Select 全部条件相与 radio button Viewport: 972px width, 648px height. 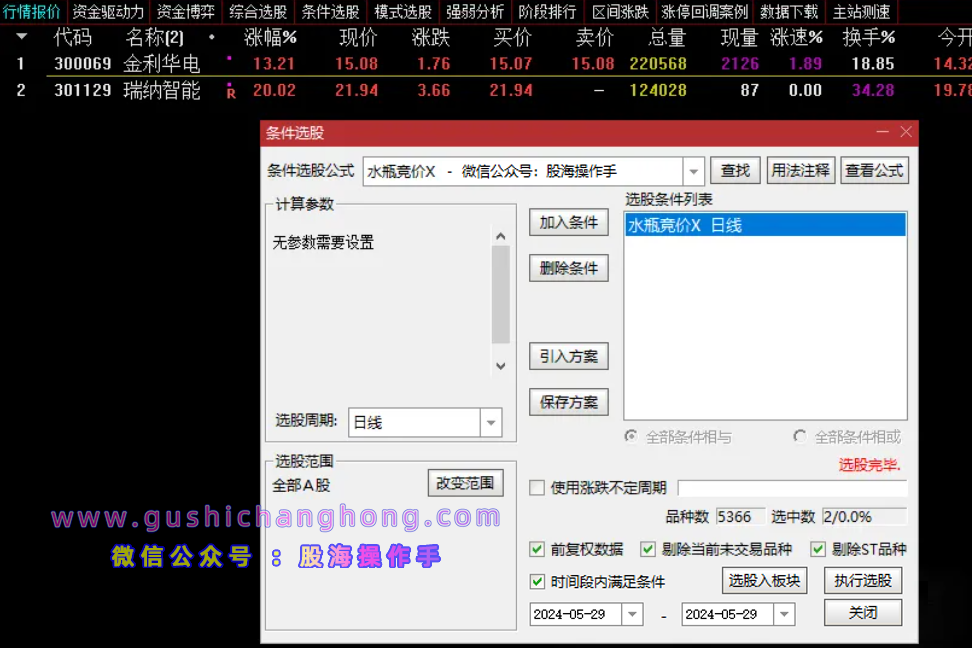coord(631,437)
